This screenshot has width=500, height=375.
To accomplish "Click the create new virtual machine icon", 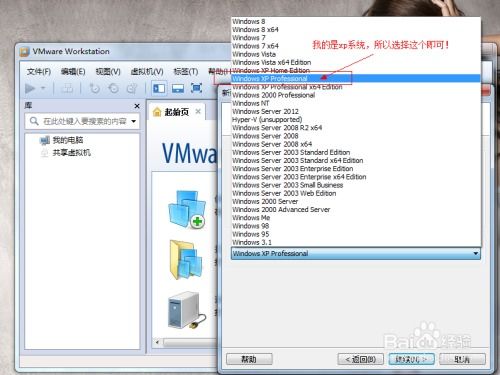I will click(187, 209).
